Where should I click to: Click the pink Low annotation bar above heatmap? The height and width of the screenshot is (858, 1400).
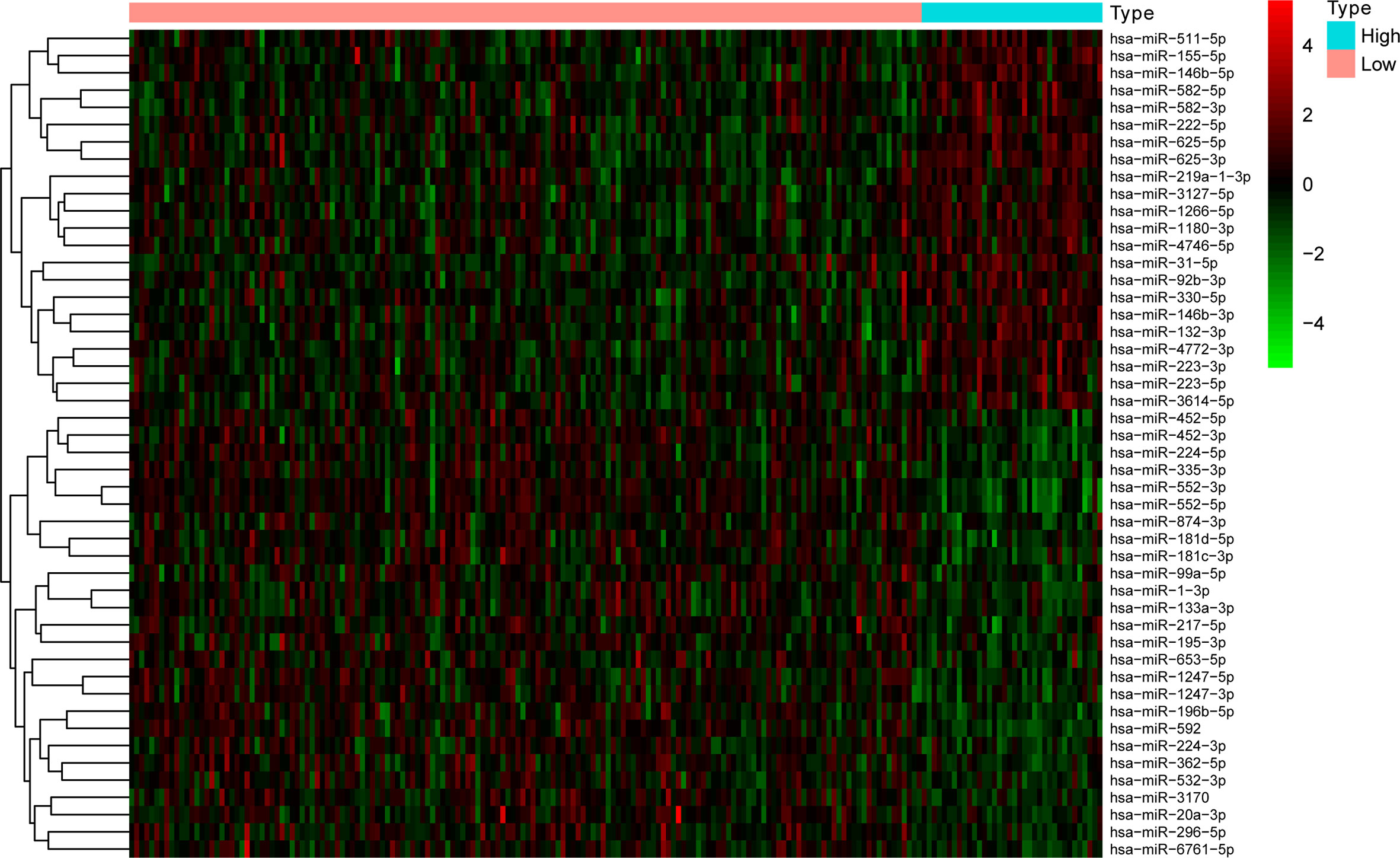(x=525, y=12)
